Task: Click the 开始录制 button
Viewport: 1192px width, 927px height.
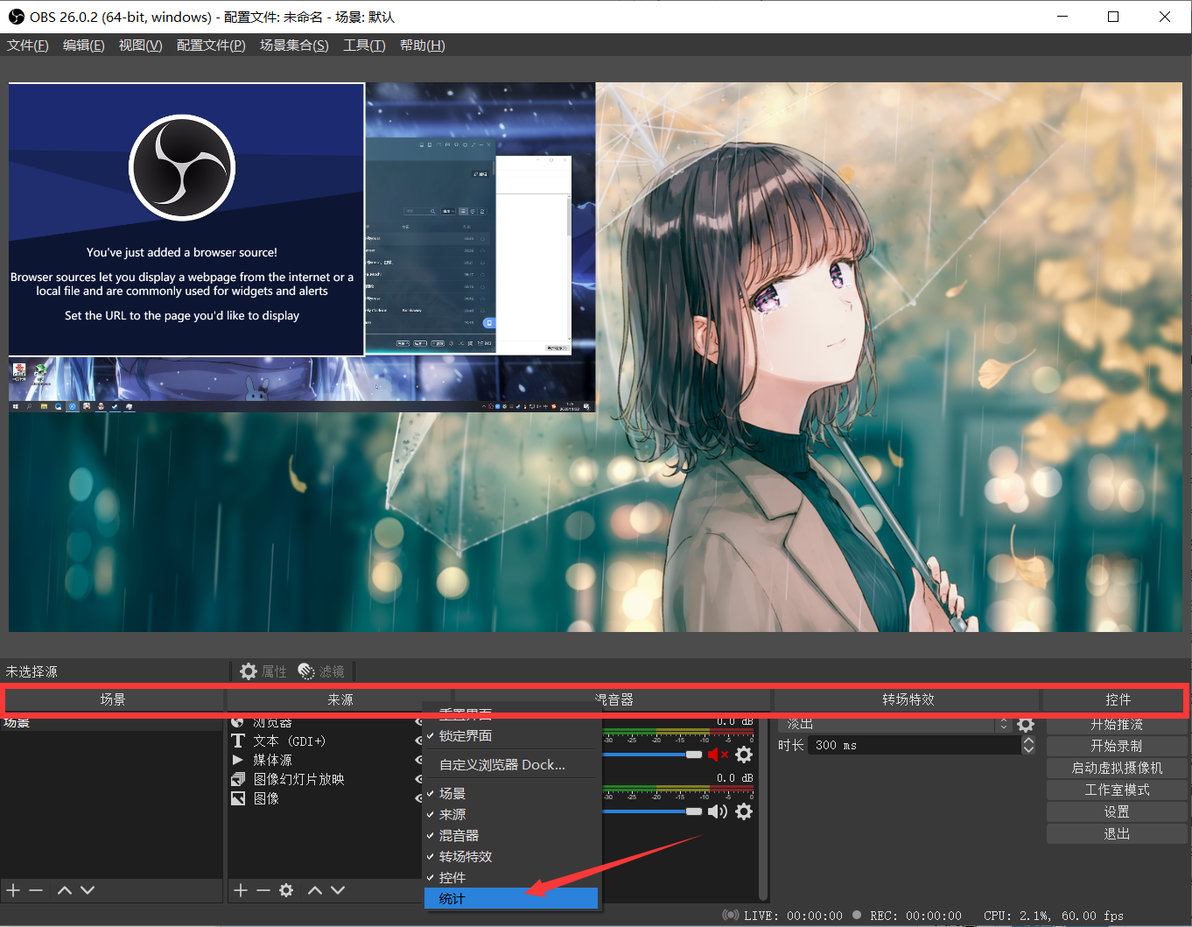Action: 1116,746
